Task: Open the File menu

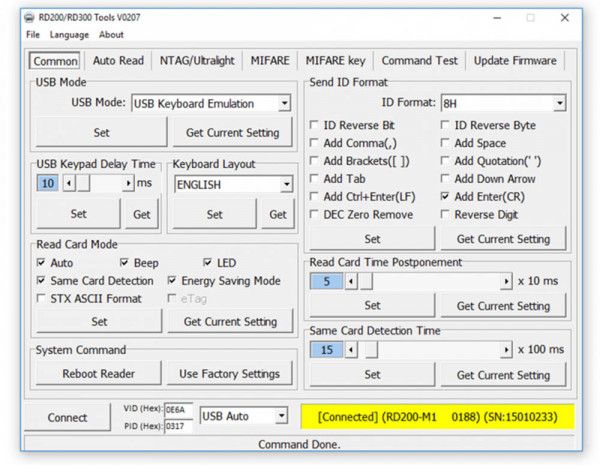Action: pos(33,35)
